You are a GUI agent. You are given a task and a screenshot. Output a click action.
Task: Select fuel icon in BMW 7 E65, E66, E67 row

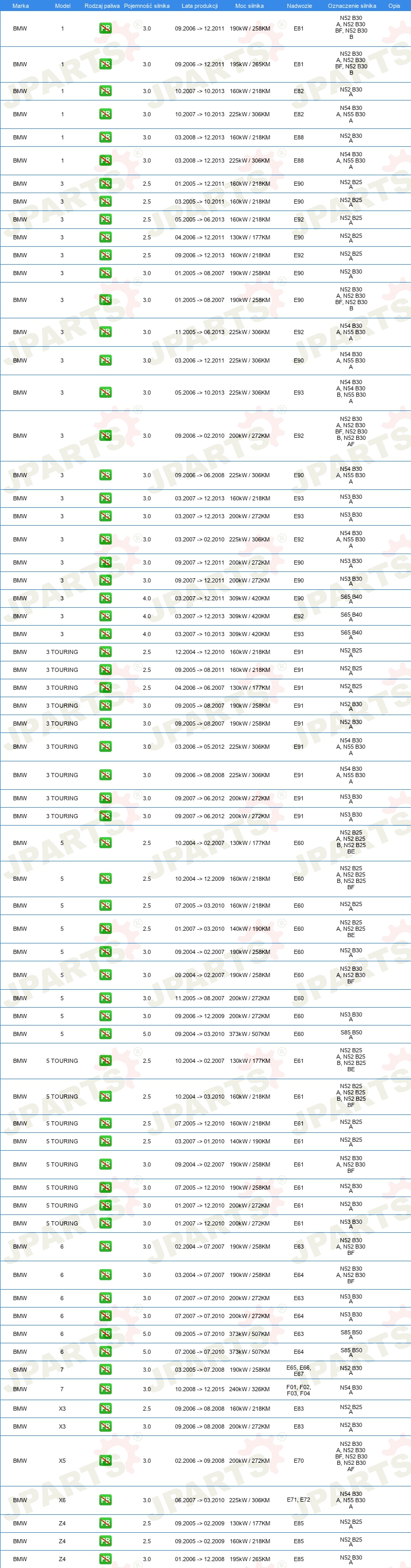105,1370
